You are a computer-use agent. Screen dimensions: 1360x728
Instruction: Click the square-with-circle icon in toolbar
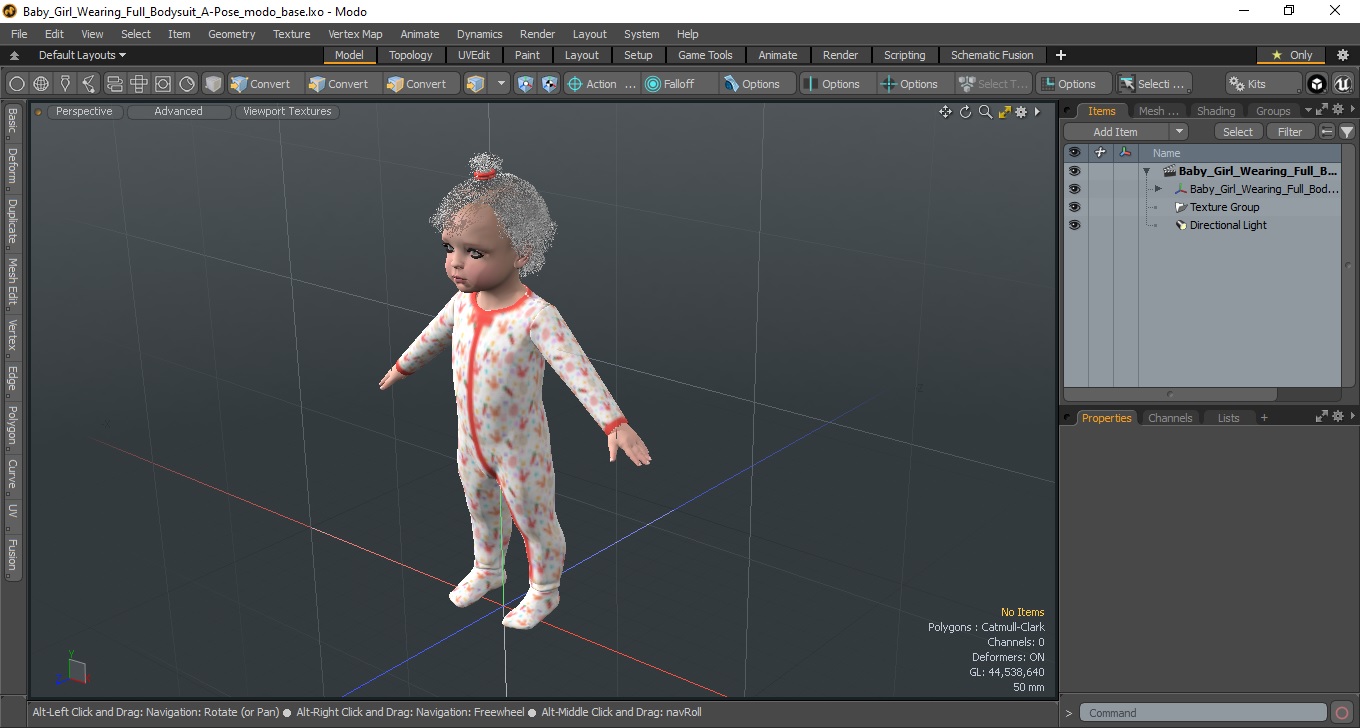point(162,84)
